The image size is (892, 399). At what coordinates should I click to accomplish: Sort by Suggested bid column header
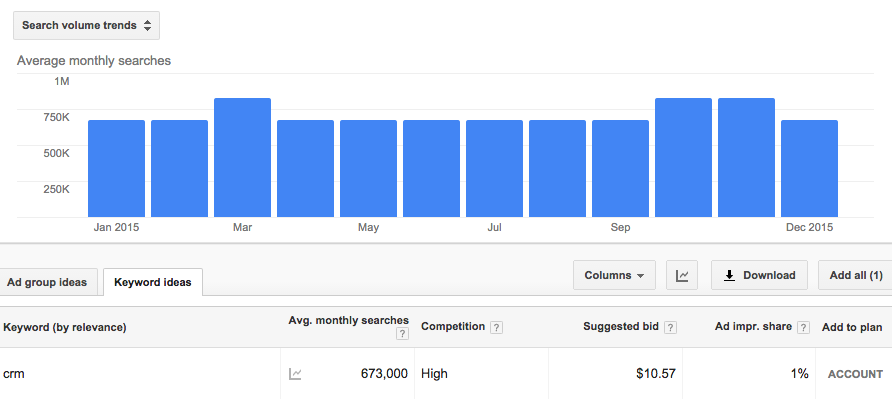pos(621,327)
